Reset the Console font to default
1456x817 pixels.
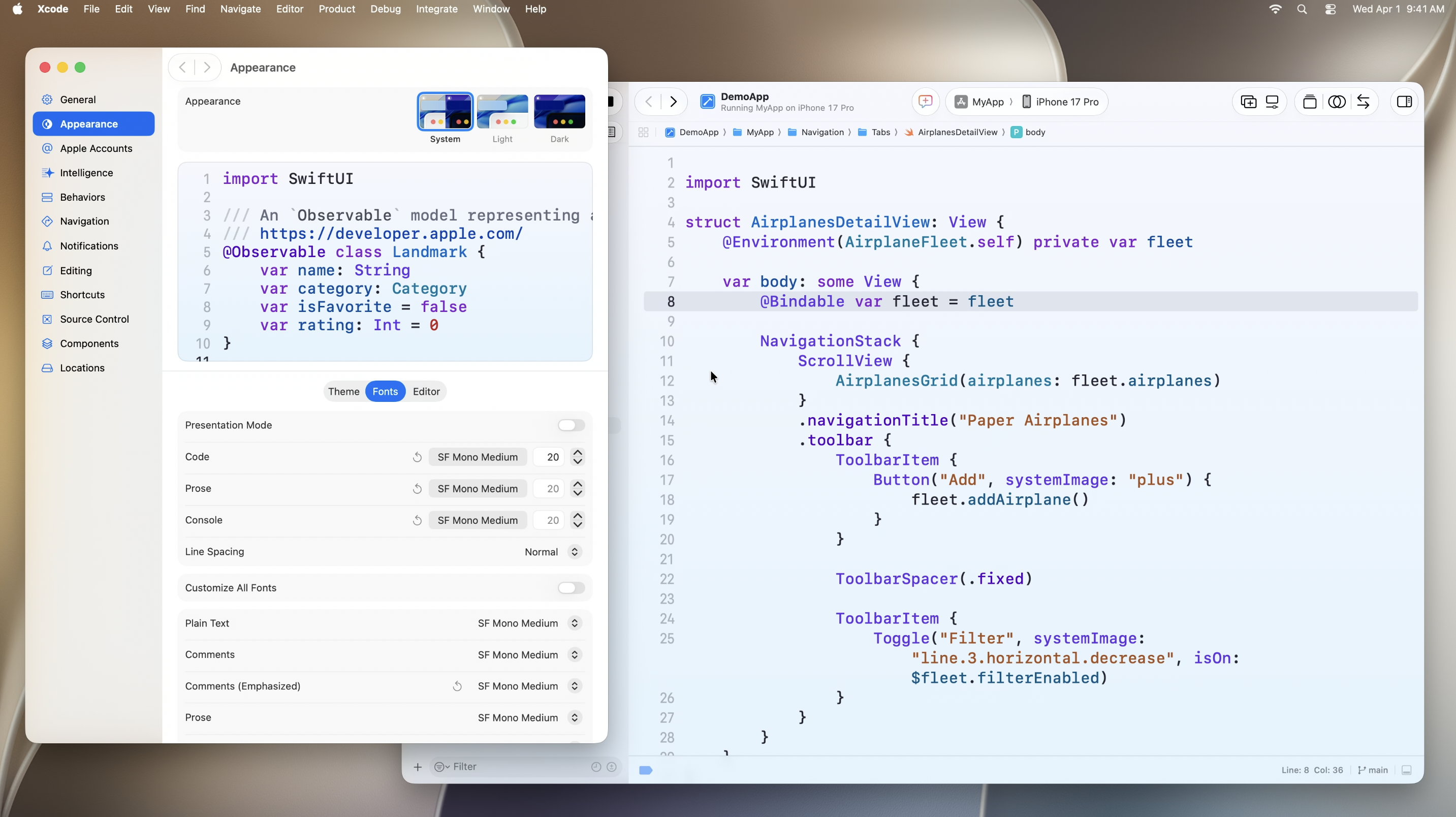(417, 520)
